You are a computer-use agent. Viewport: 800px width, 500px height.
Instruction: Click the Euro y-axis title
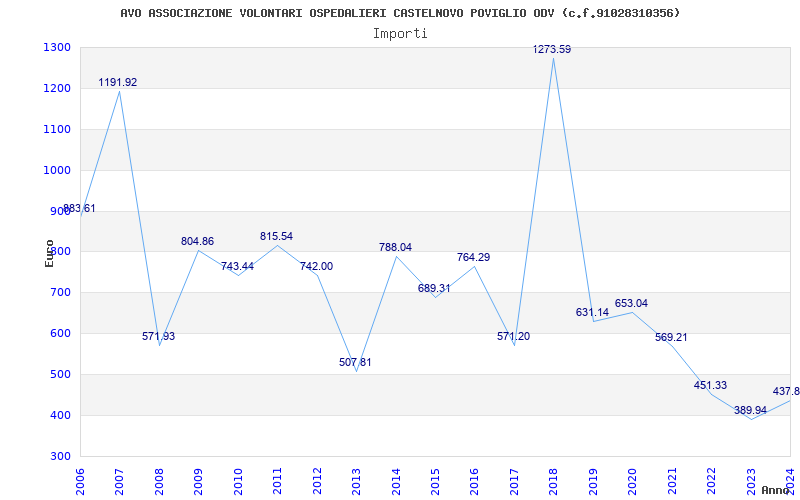click(49, 252)
